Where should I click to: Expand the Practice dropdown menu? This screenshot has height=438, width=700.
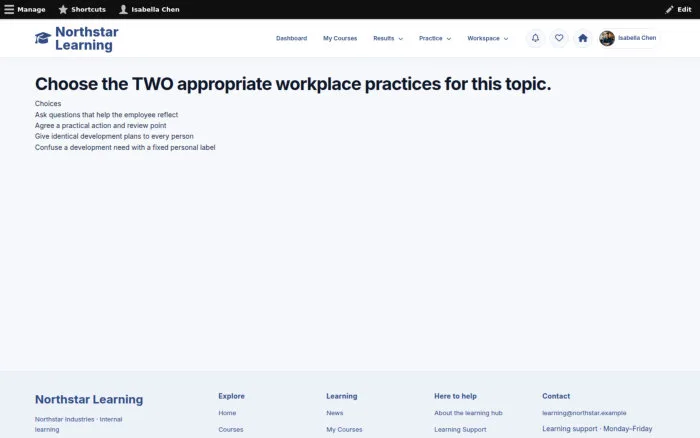[x=435, y=38]
